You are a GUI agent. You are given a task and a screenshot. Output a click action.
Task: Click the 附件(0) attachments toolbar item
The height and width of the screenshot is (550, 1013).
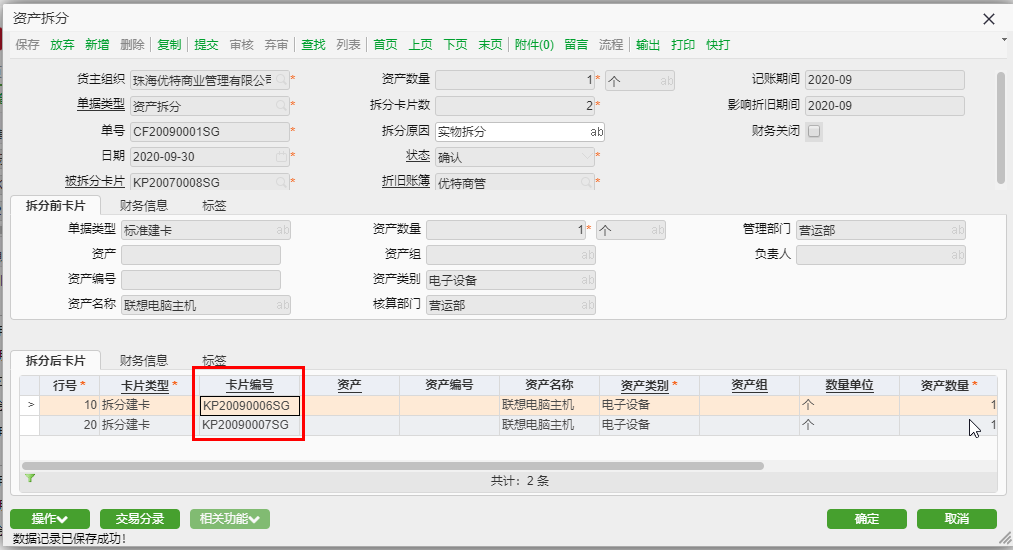(x=534, y=45)
